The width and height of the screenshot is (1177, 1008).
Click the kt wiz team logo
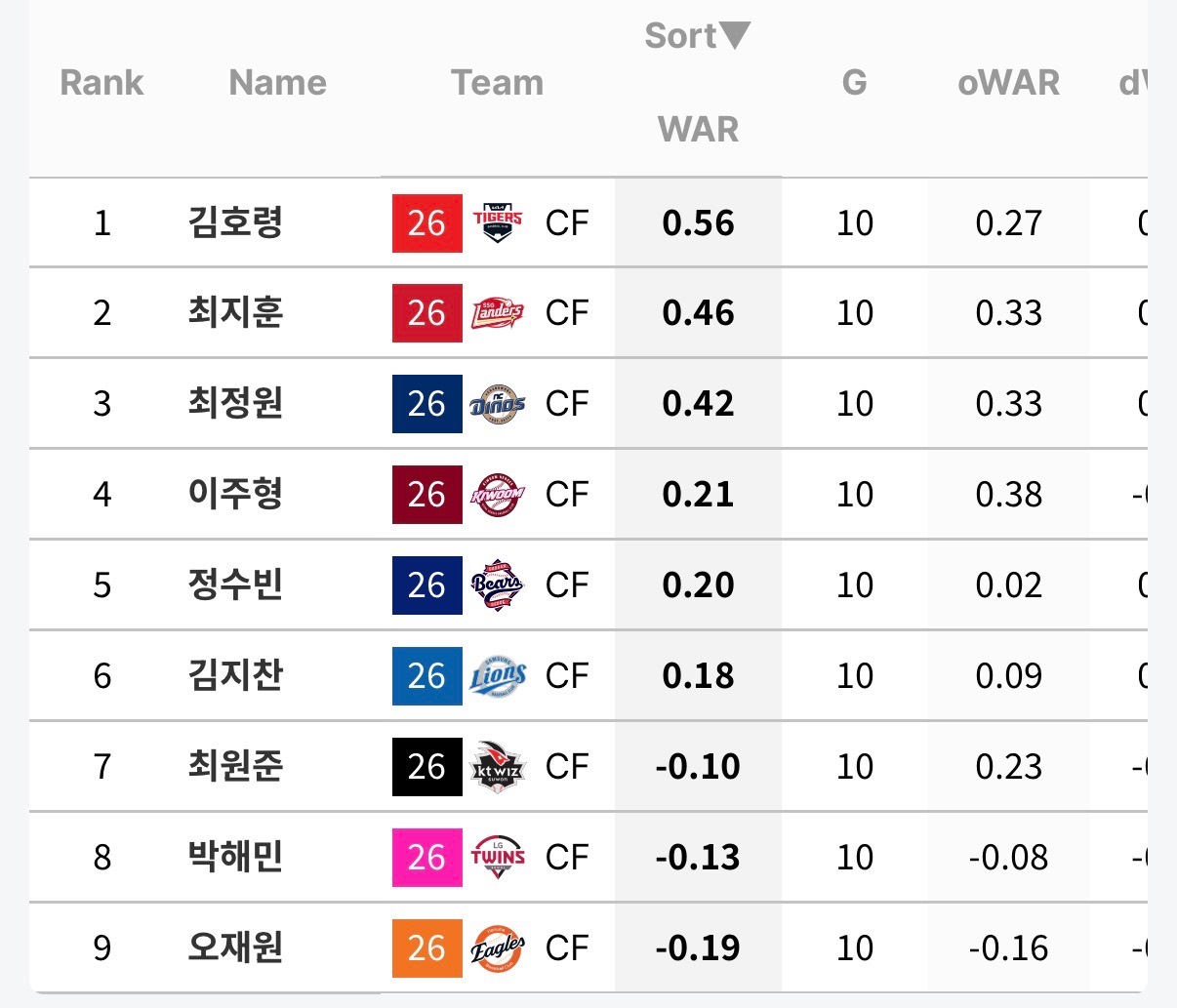coord(498,767)
